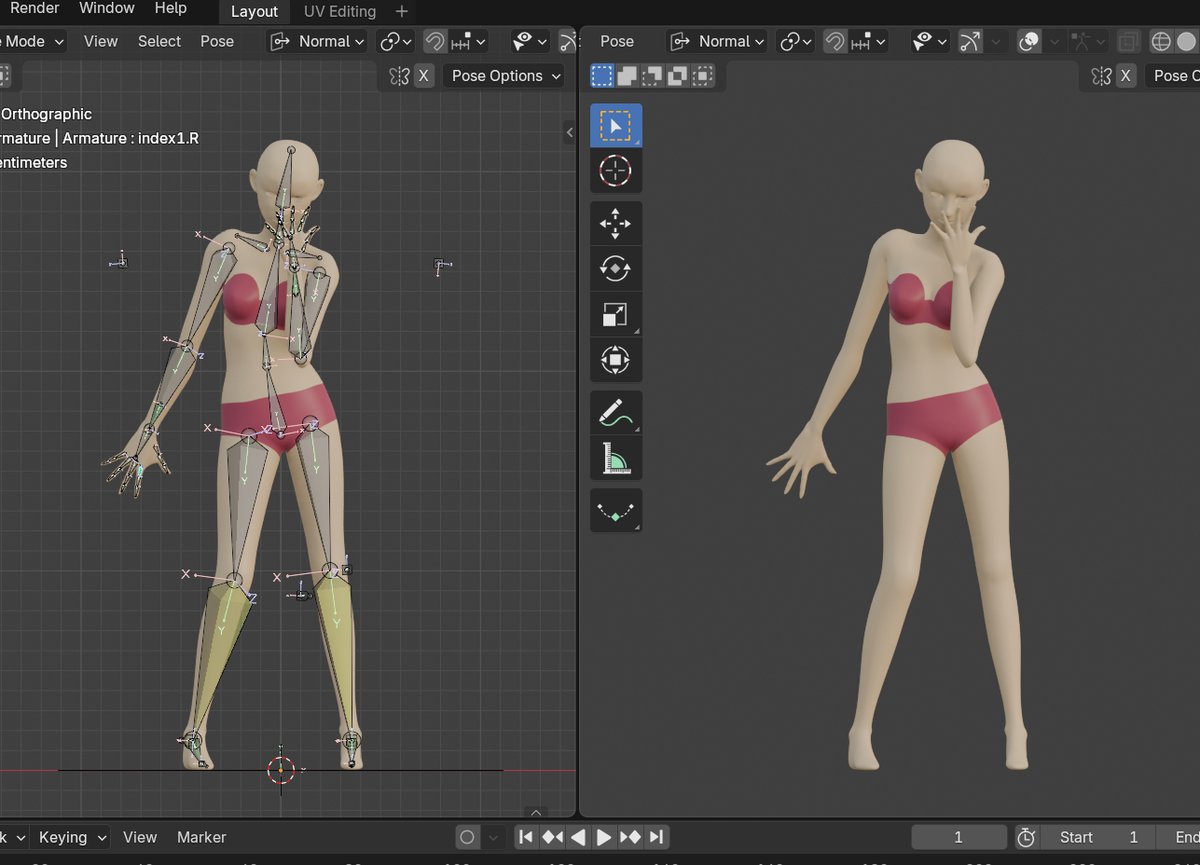Select the Scale tool
The image size is (1200, 865).
[615, 314]
